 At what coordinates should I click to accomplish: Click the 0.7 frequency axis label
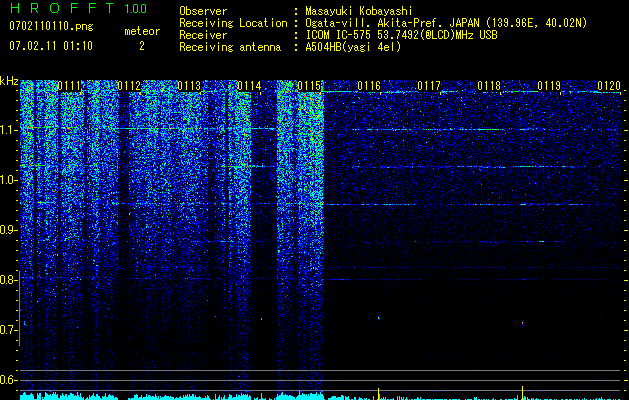pos(9,330)
